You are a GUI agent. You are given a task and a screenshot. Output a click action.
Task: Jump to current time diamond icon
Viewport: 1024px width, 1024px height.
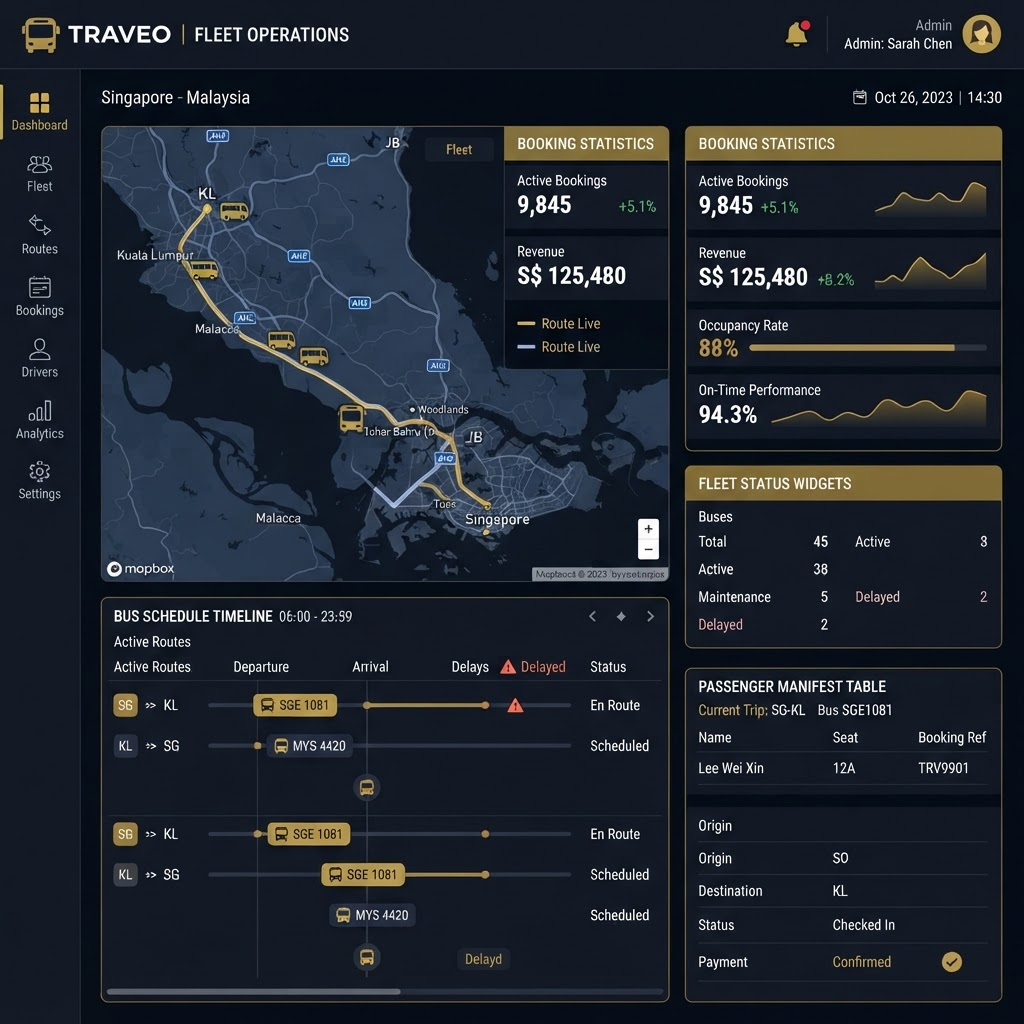tap(621, 616)
